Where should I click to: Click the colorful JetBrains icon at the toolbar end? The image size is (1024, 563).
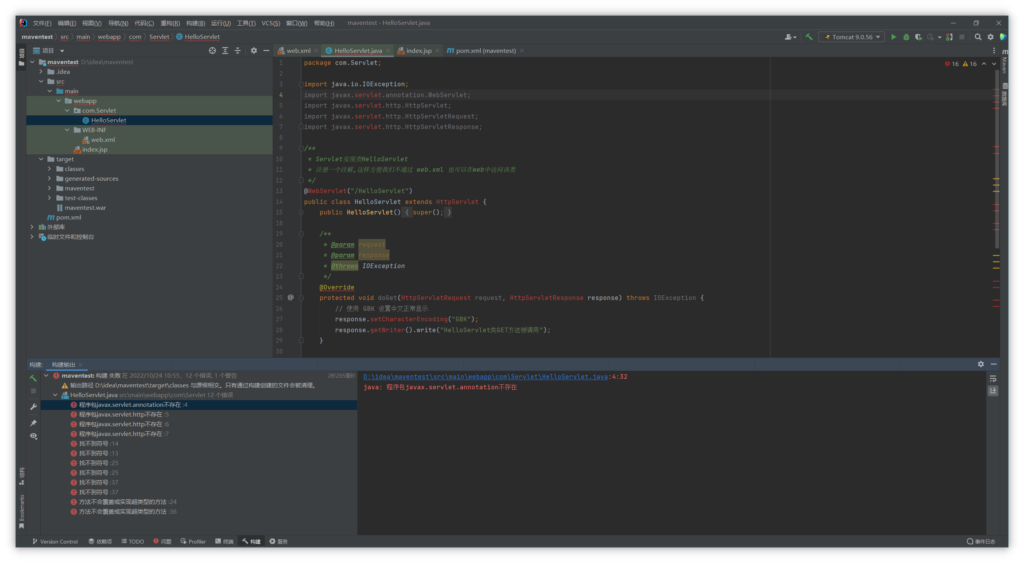coord(1002,37)
